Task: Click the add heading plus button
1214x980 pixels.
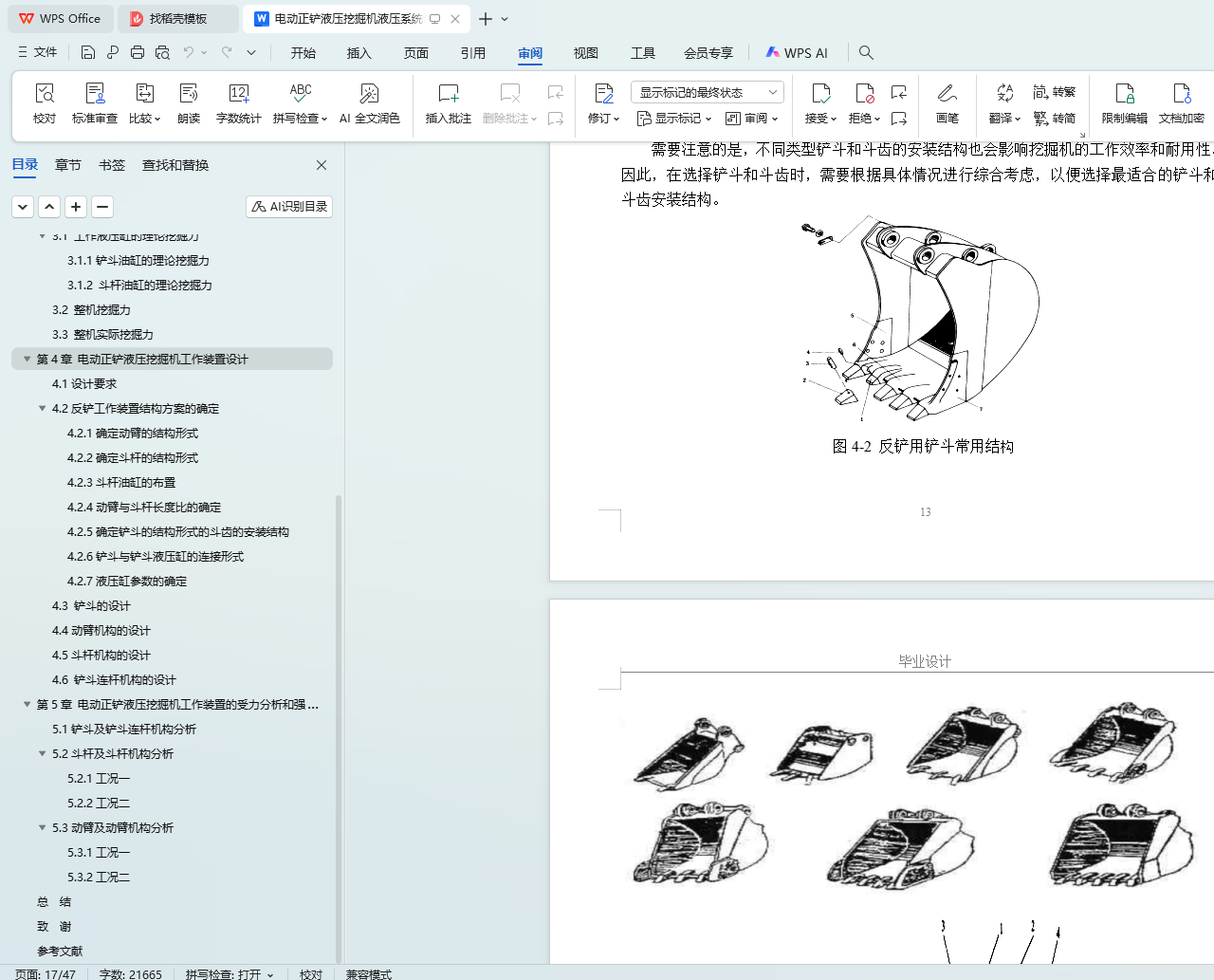Action: click(76, 206)
